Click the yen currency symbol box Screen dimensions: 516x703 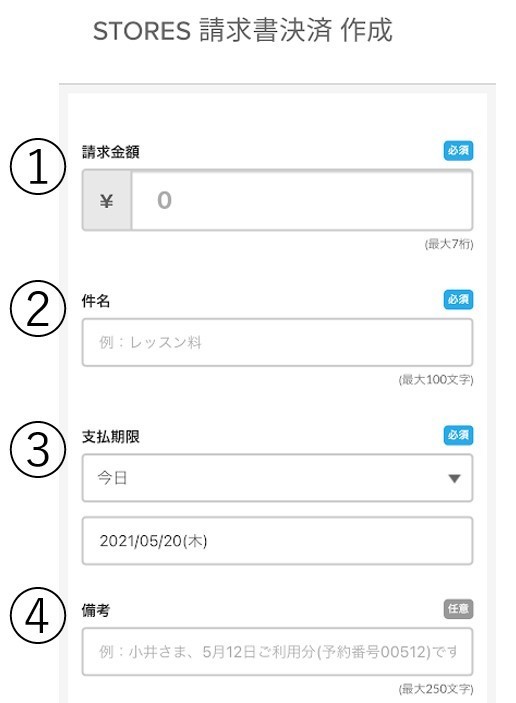(107, 200)
